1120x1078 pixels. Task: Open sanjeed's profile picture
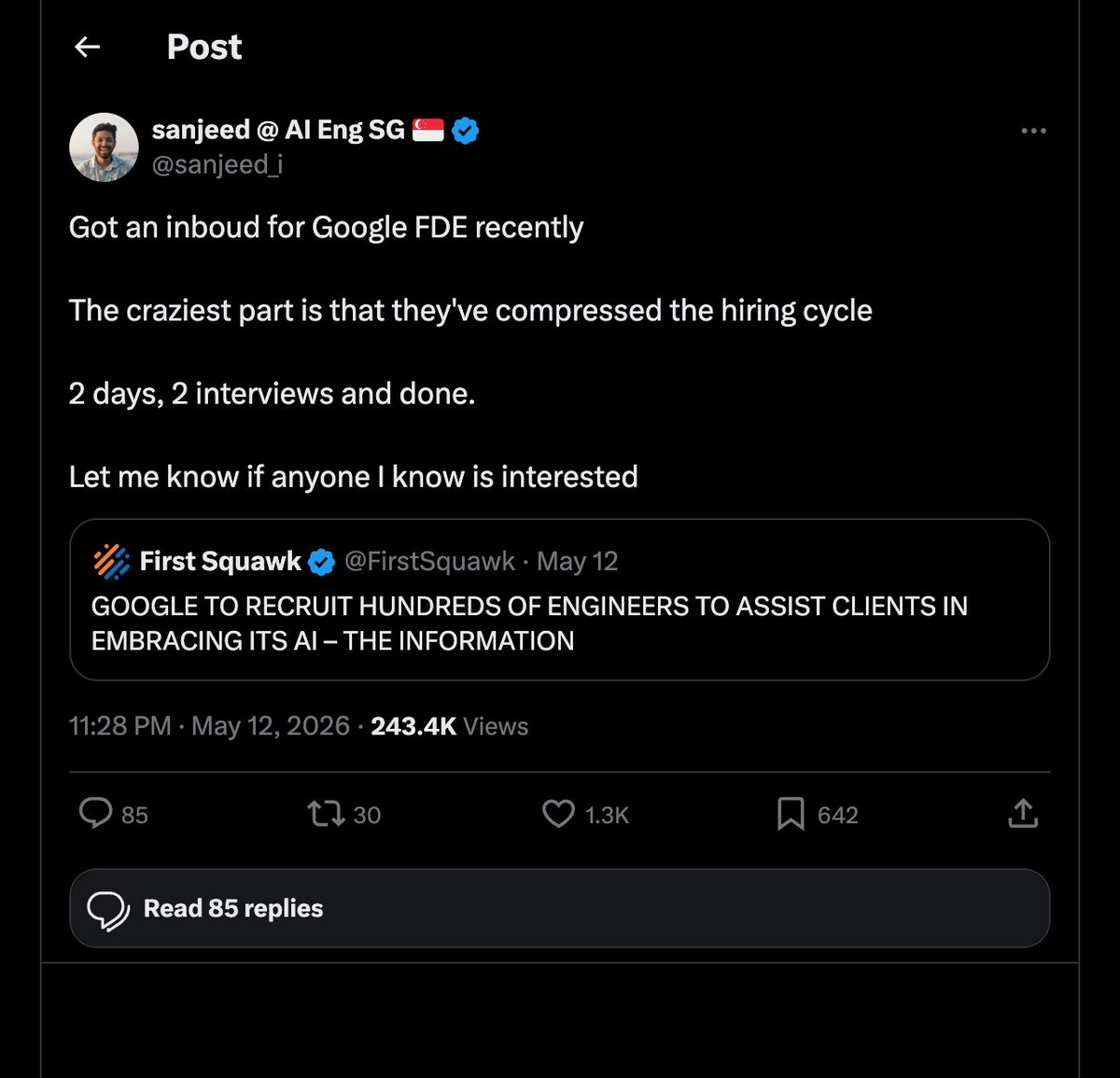click(x=104, y=147)
